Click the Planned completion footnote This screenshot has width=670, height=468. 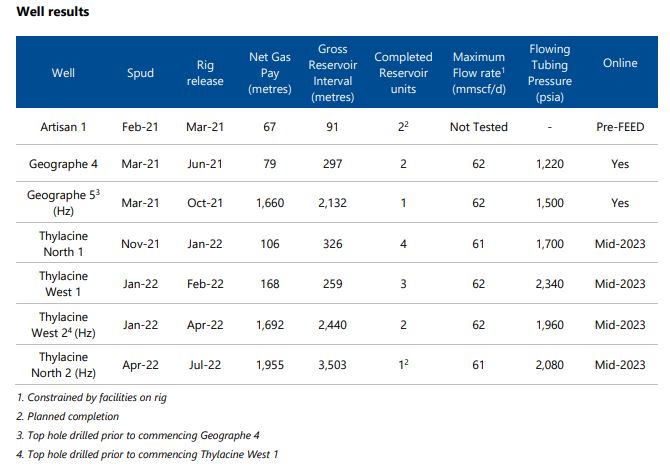[x=69, y=417]
